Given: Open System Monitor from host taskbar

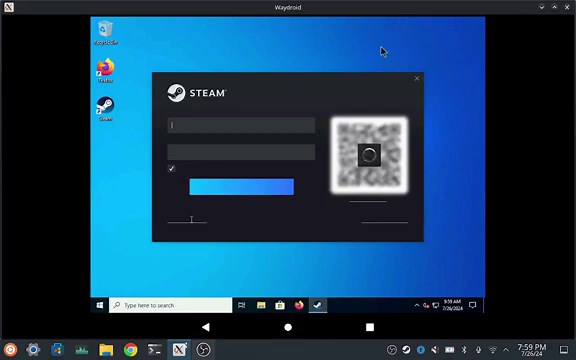Looking at the screenshot, I should [x=82, y=350].
